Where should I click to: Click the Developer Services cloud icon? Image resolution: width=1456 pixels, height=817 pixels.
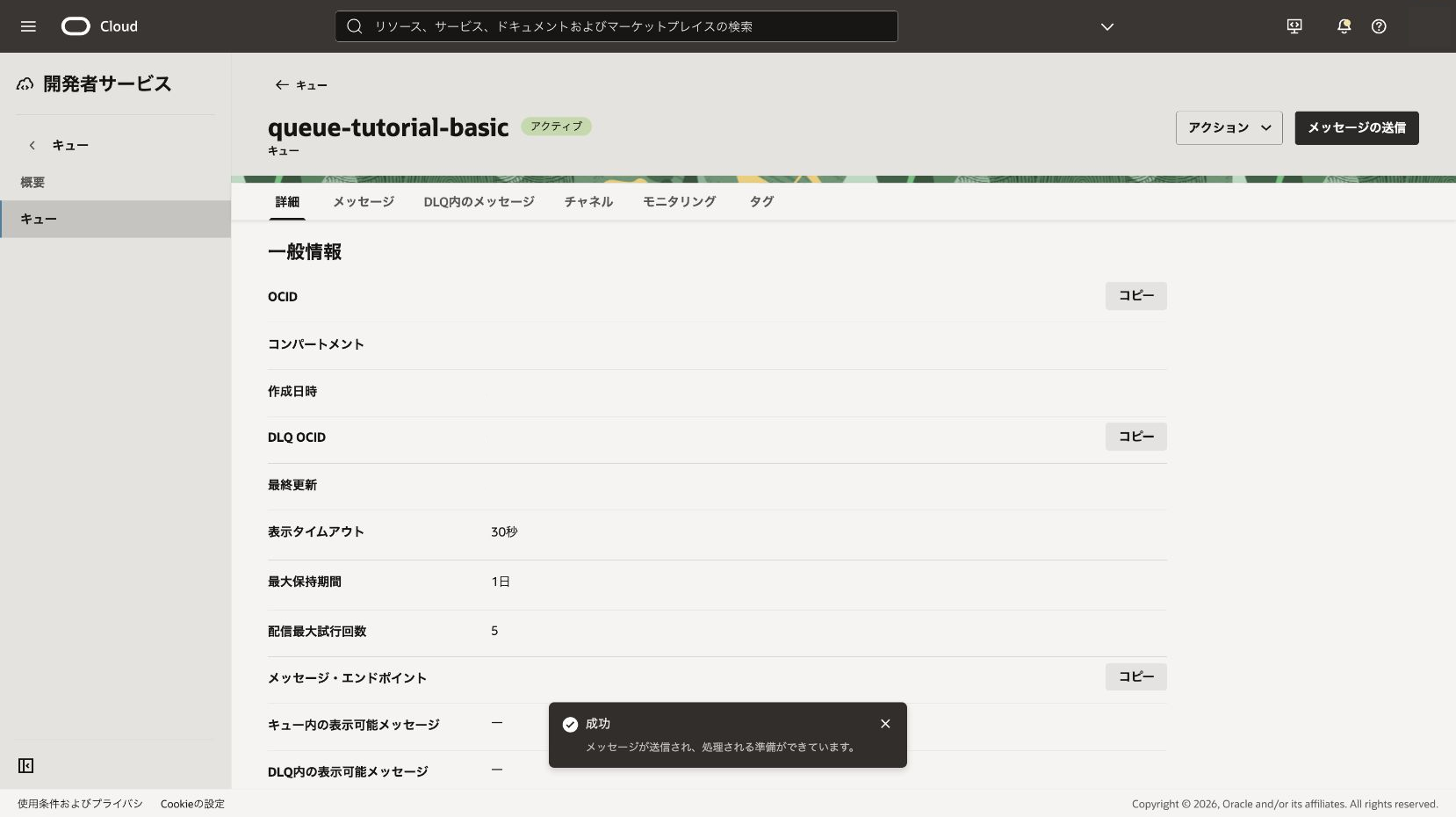[x=25, y=84]
